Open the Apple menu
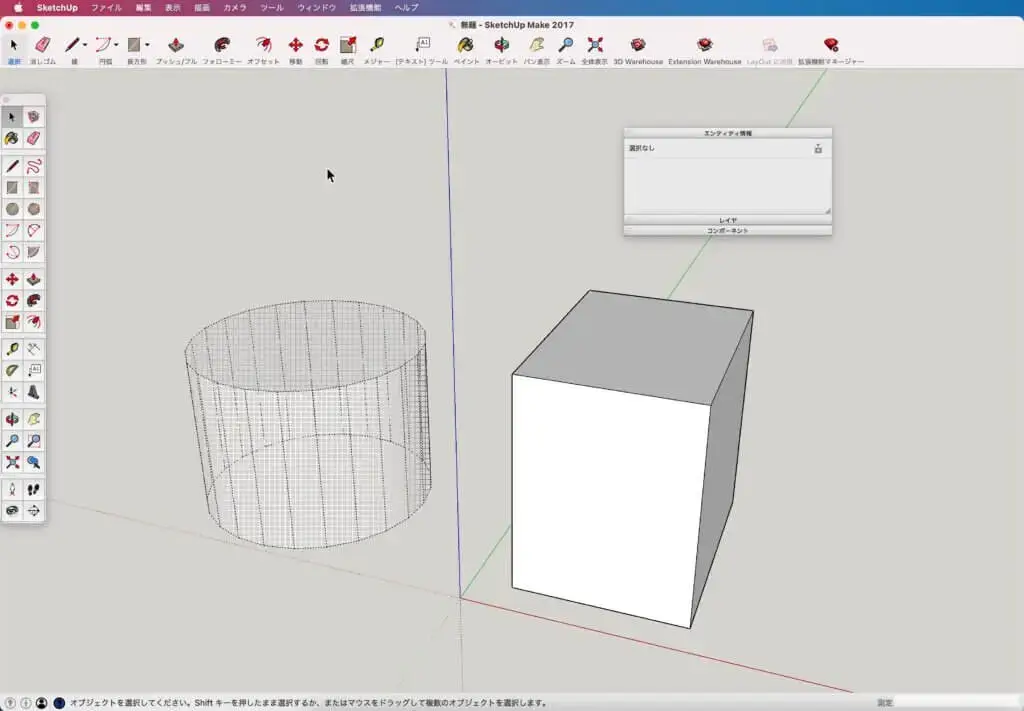Screen dimensions: 1024x711 pyautogui.click(x=18, y=8)
